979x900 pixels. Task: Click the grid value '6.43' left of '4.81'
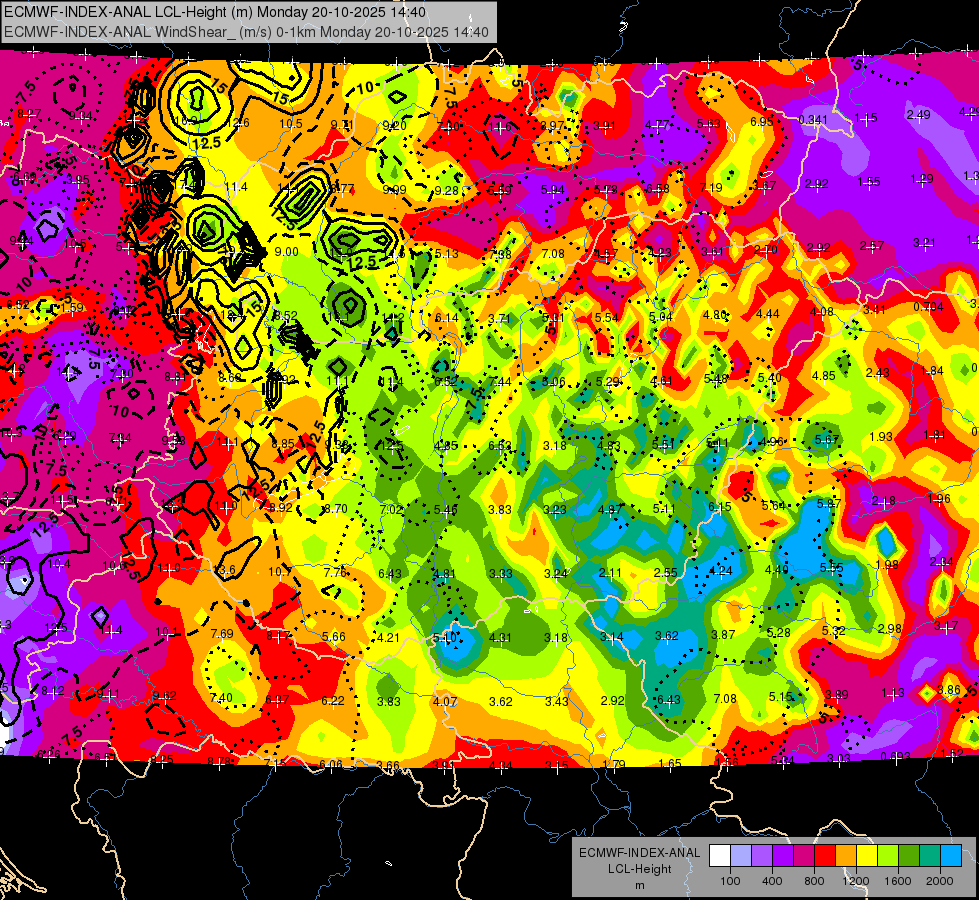point(390,573)
